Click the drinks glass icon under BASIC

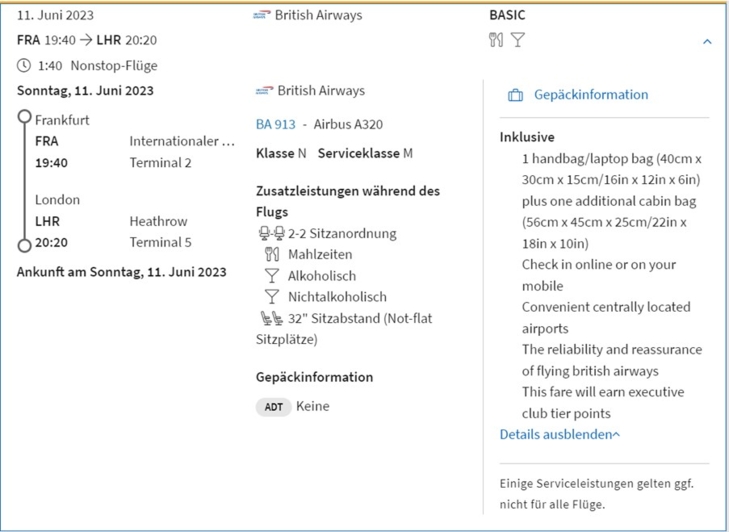(x=517, y=40)
